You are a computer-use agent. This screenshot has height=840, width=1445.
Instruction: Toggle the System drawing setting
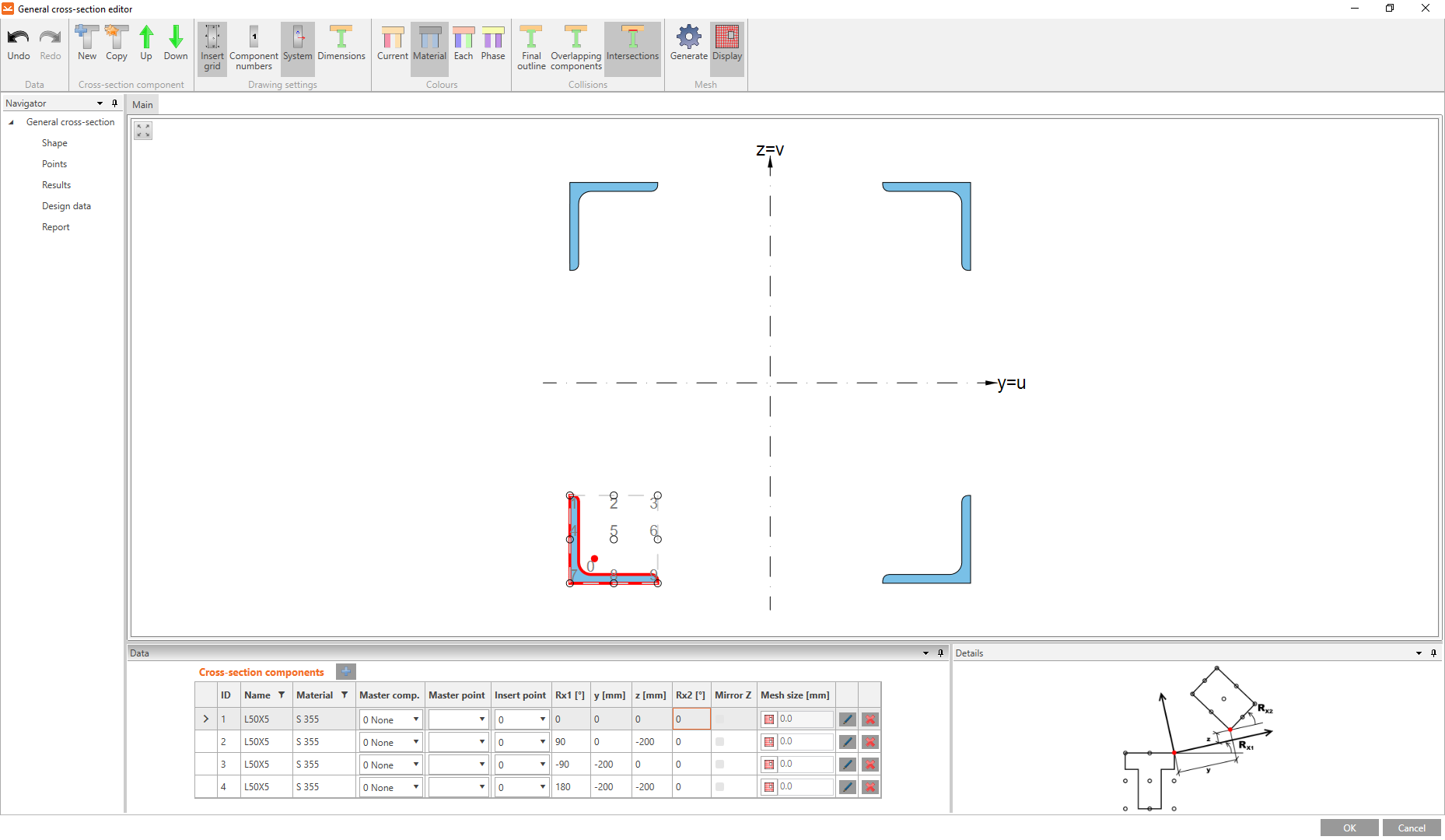(x=298, y=48)
